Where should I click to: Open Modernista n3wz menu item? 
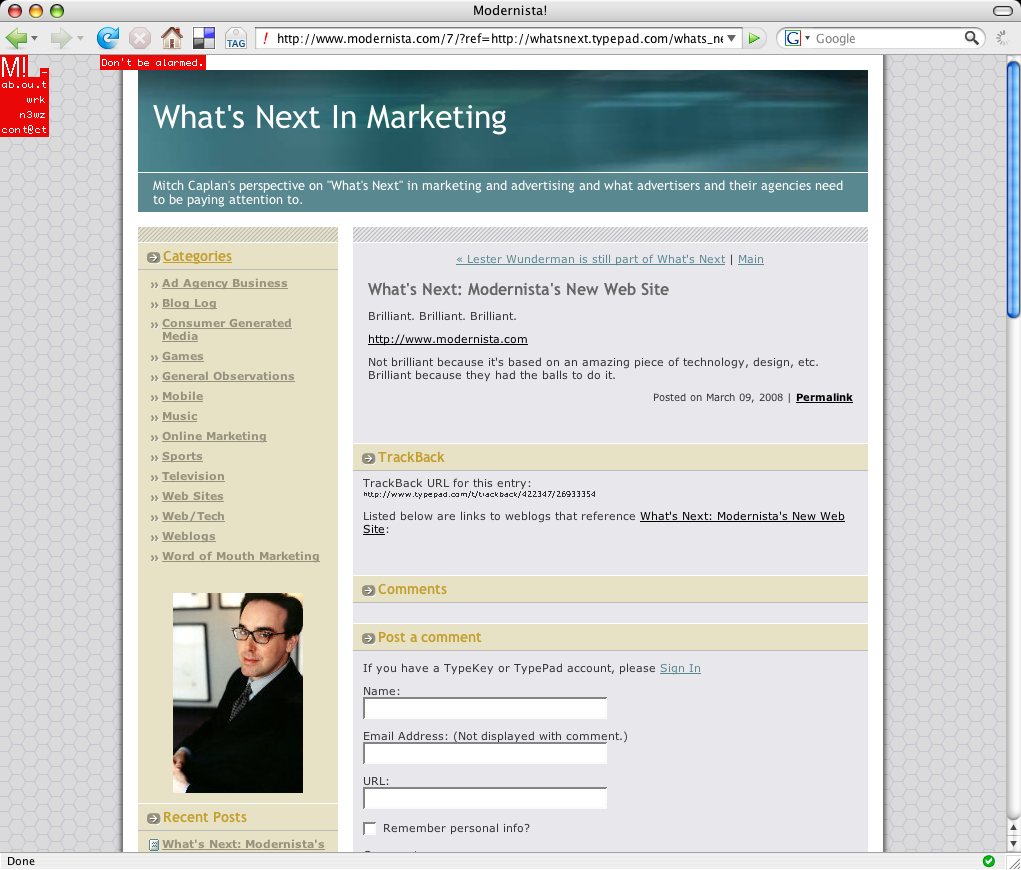[32, 115]
